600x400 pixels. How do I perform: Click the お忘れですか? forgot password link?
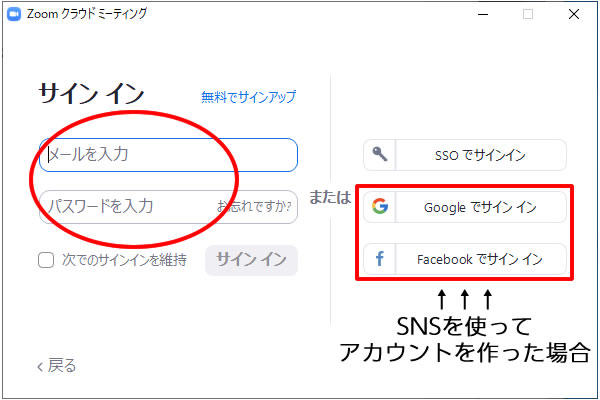[x=255, y=207]
